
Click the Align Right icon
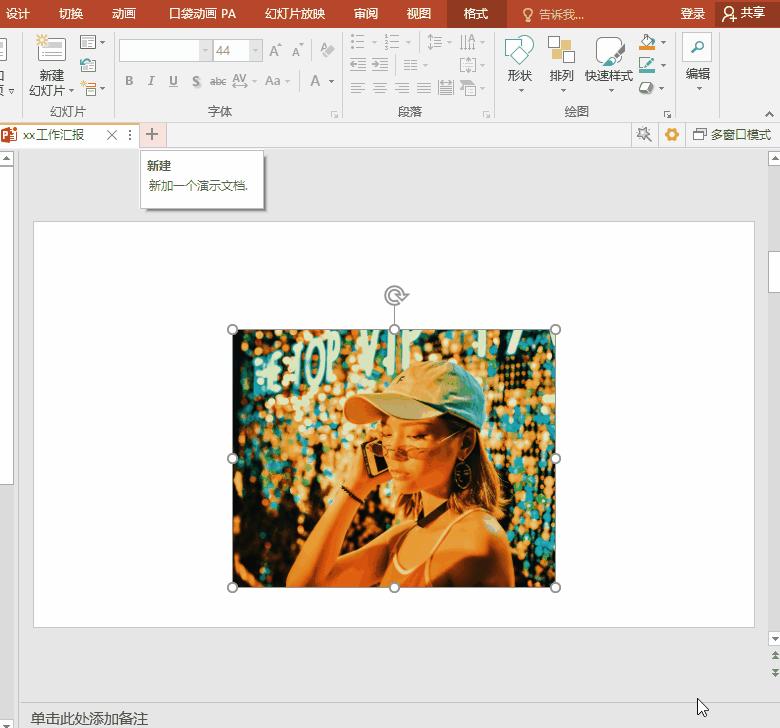click(402, 89)
